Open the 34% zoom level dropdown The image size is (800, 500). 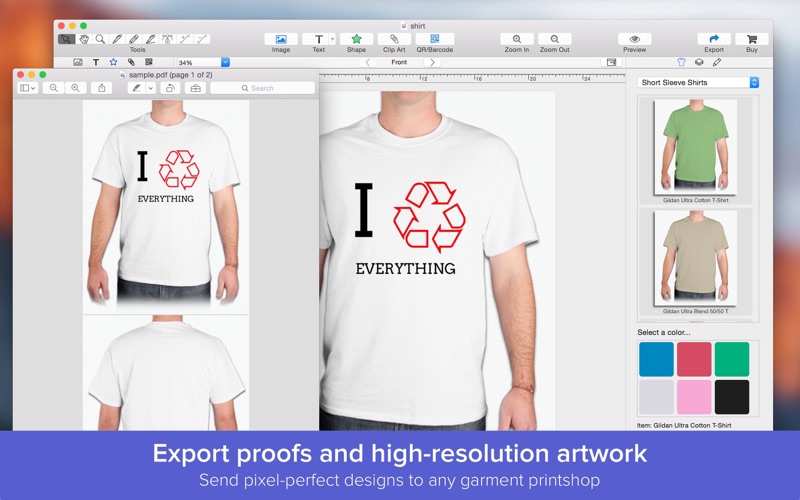pyautogui.click(x=226, y=62)
